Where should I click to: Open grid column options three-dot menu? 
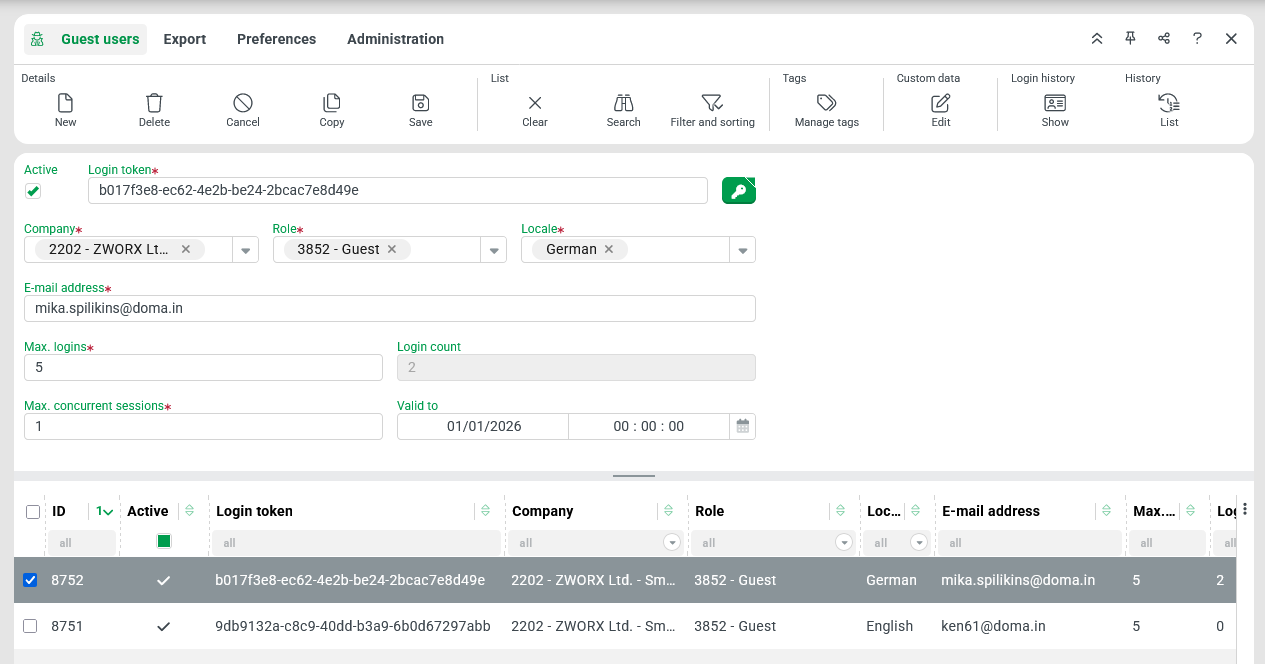click(1245, 509)
